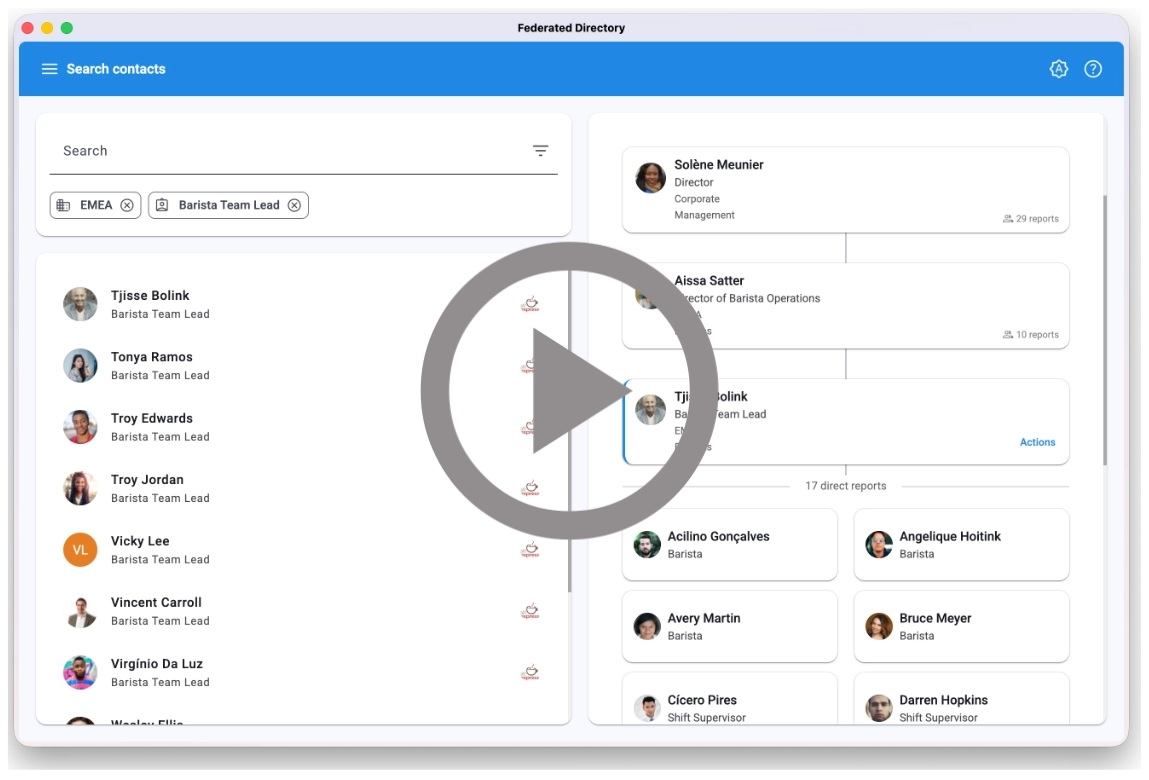This screenshot has width=1149, height=780.
Task: Click Troy Jordan's avatar photo
Action: [80, 488]
